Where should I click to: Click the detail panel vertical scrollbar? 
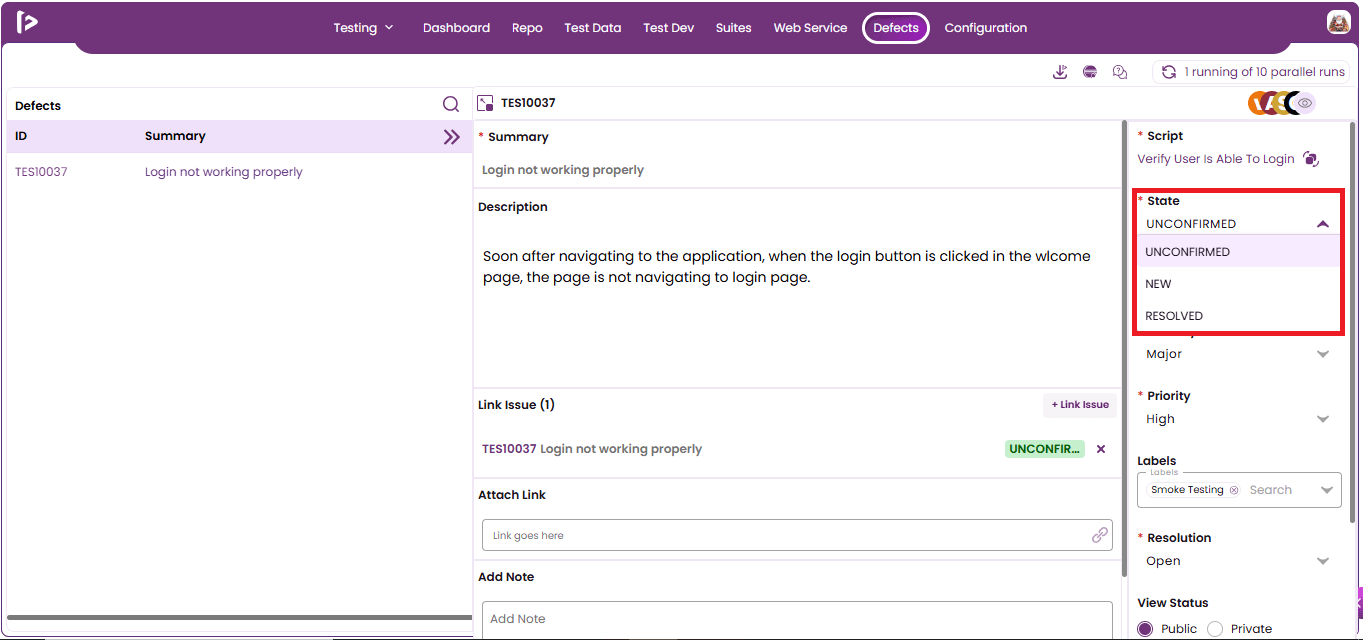coord(1126,350)
